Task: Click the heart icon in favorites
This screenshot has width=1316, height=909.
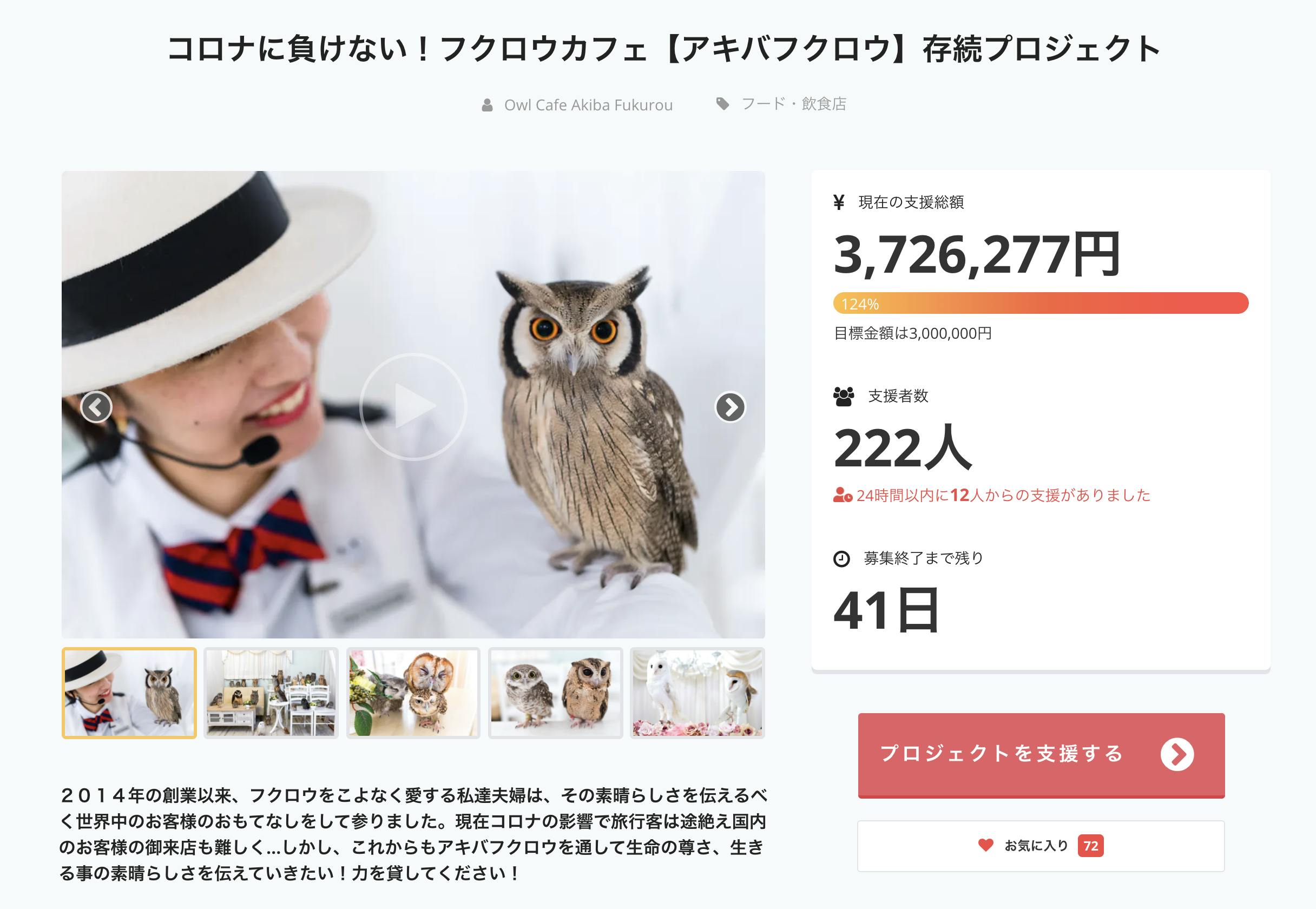Action: tap(986, 845)
